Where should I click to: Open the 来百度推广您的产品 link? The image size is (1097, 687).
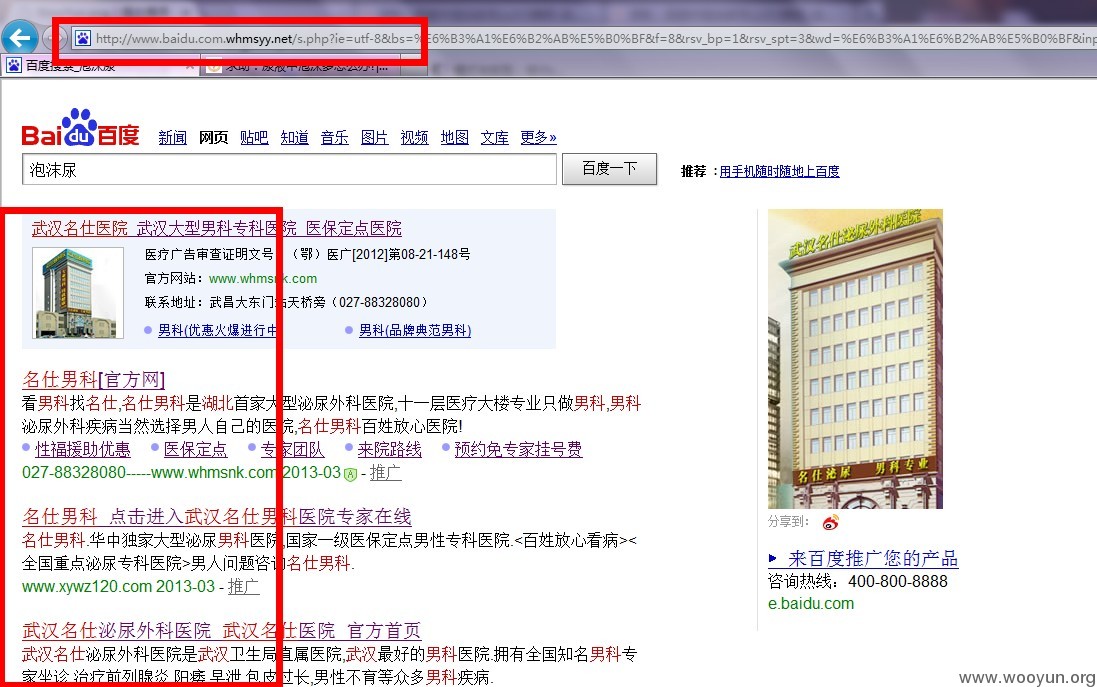pos(872,558)
